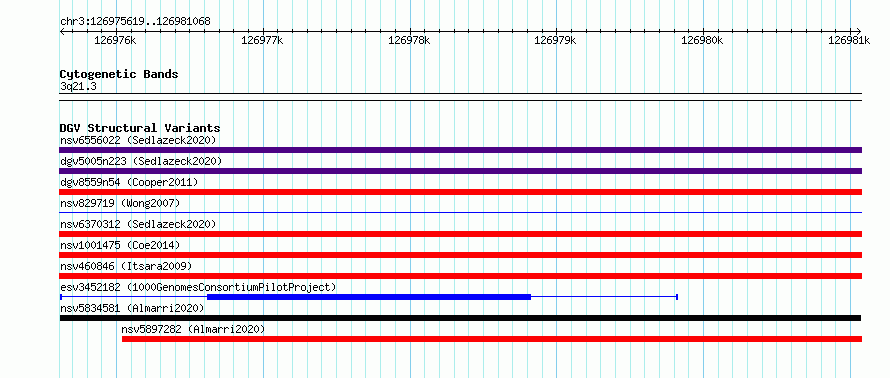Click the 126979k ruler tick label

[x=556, y=40]
